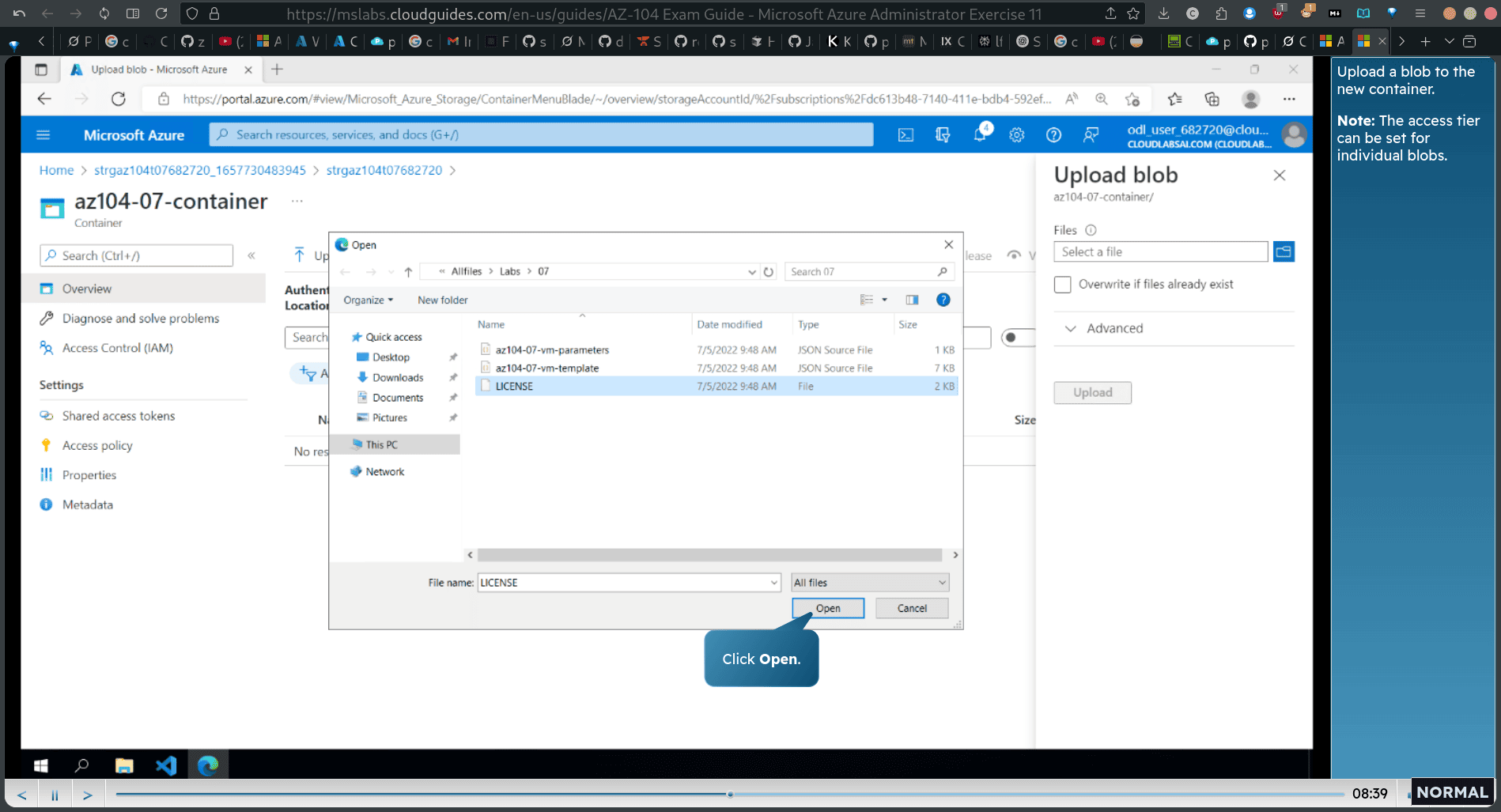Open File Explorer from the taskbar

pyautogui.click(x=124, y=765)
